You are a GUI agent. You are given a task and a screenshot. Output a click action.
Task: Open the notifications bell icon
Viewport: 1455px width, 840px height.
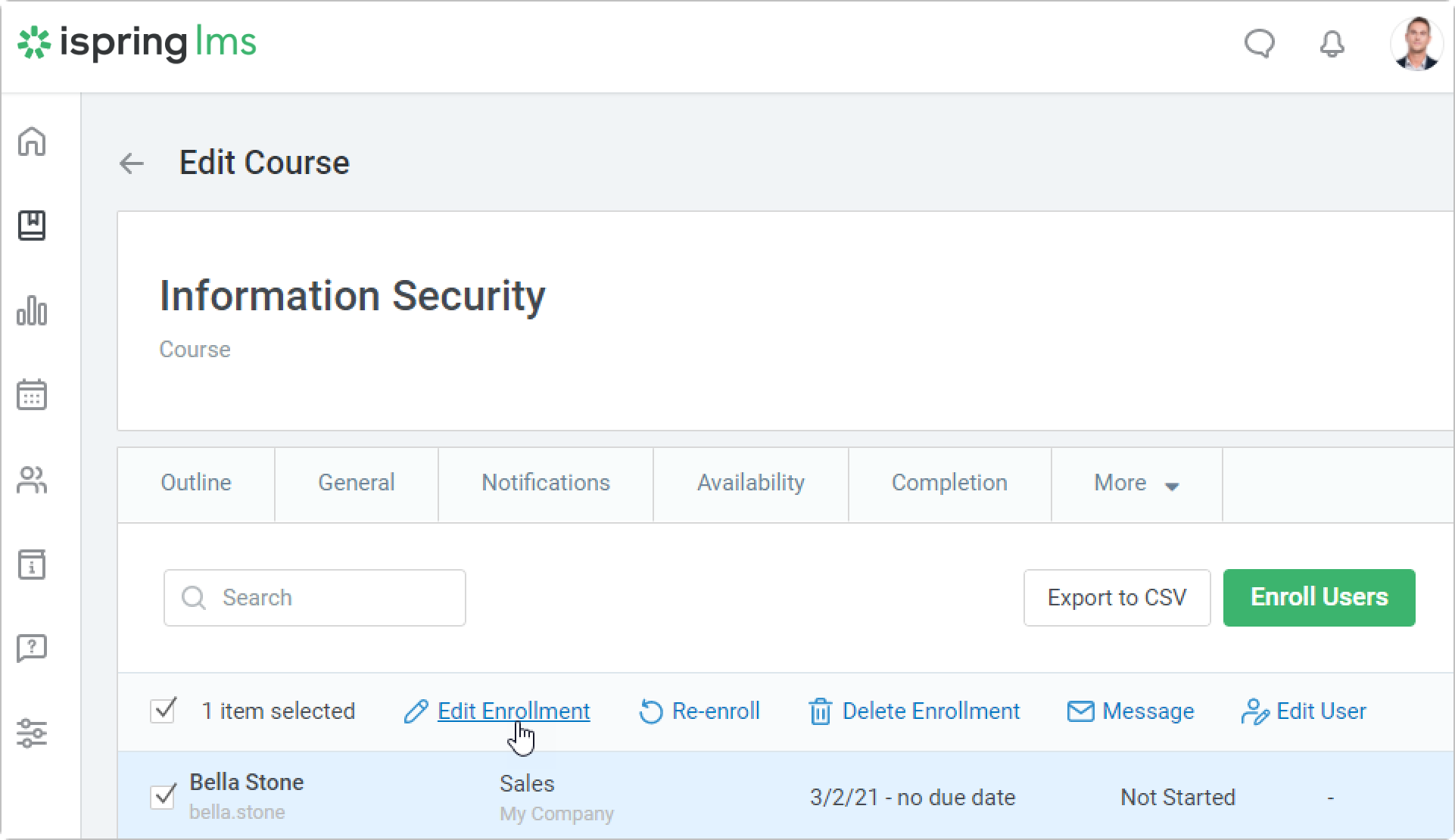[x=1332, y=44]
